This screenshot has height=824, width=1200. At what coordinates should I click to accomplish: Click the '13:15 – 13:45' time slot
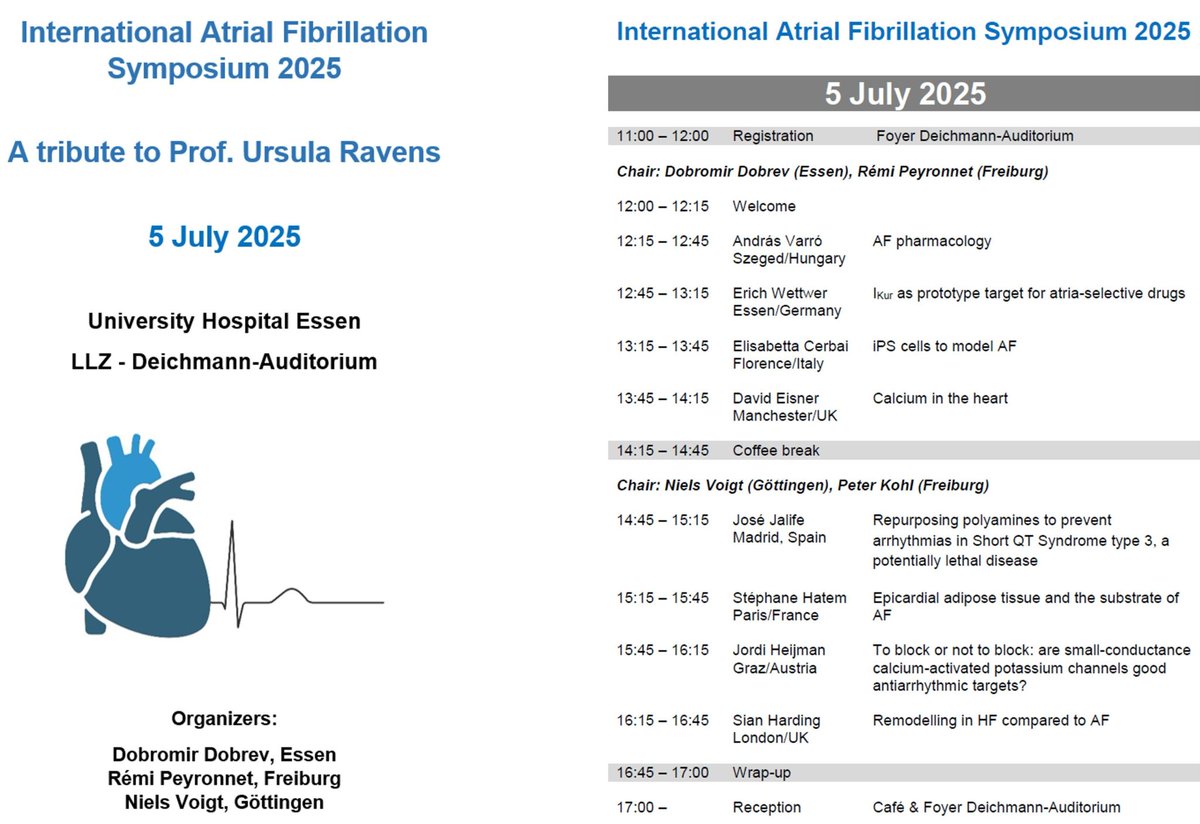click(662, 346)
